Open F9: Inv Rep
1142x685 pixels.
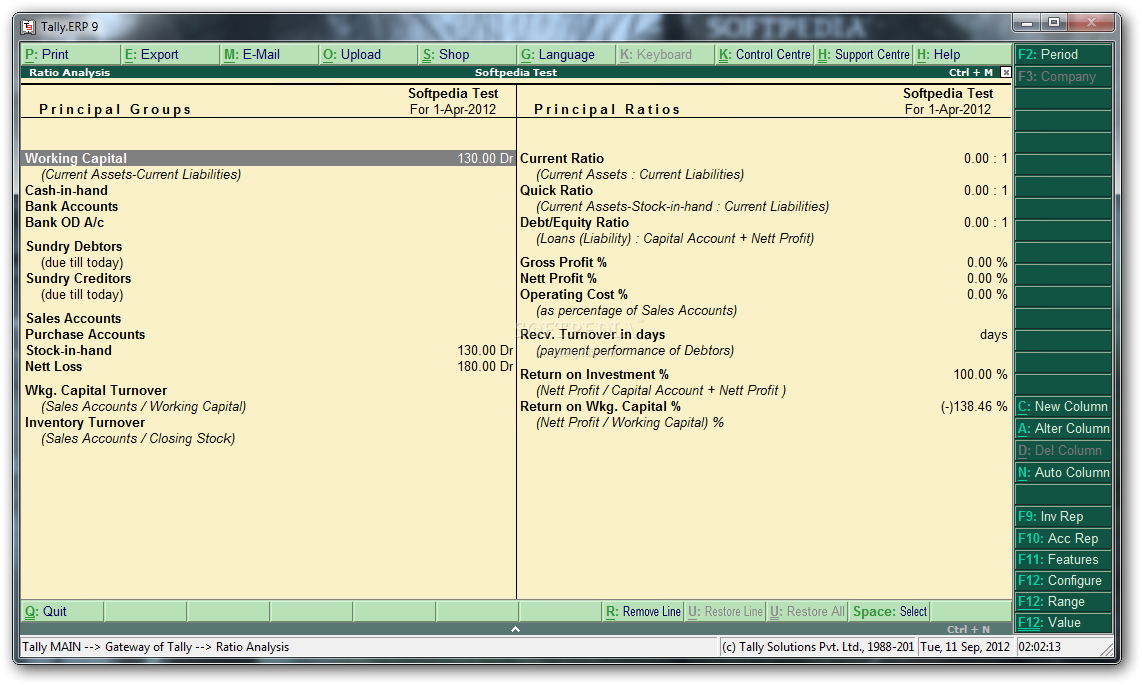tap(1063, 517)
